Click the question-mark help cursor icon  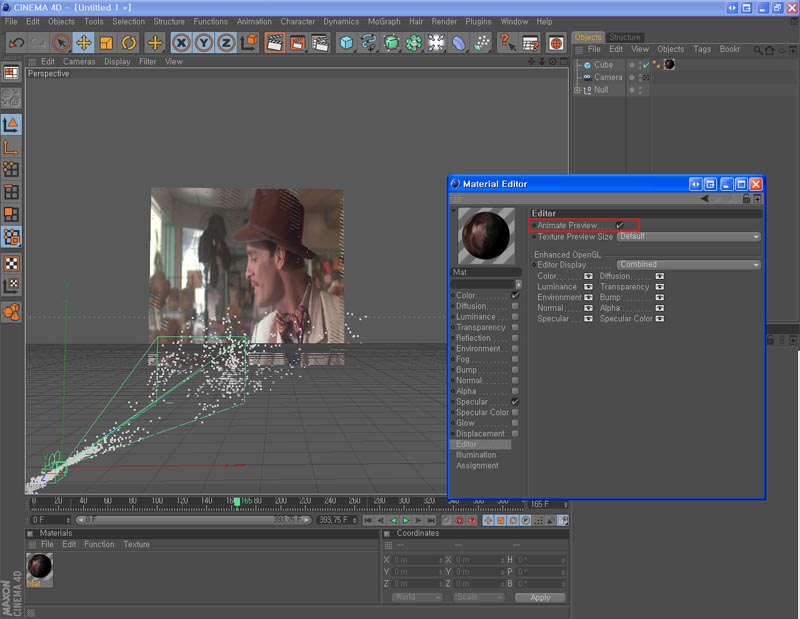pos(507,43)
